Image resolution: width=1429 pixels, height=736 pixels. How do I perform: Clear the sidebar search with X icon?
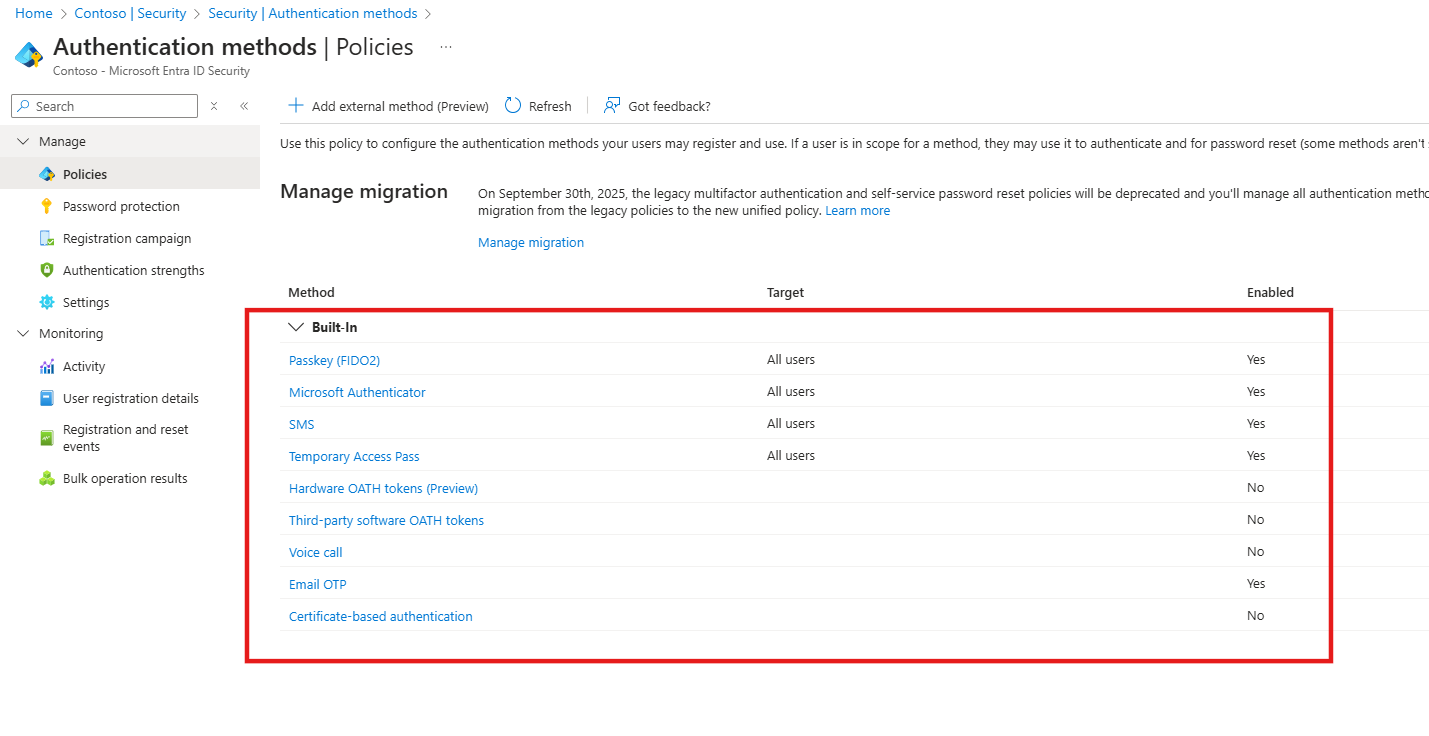click(x=214, y=106)
